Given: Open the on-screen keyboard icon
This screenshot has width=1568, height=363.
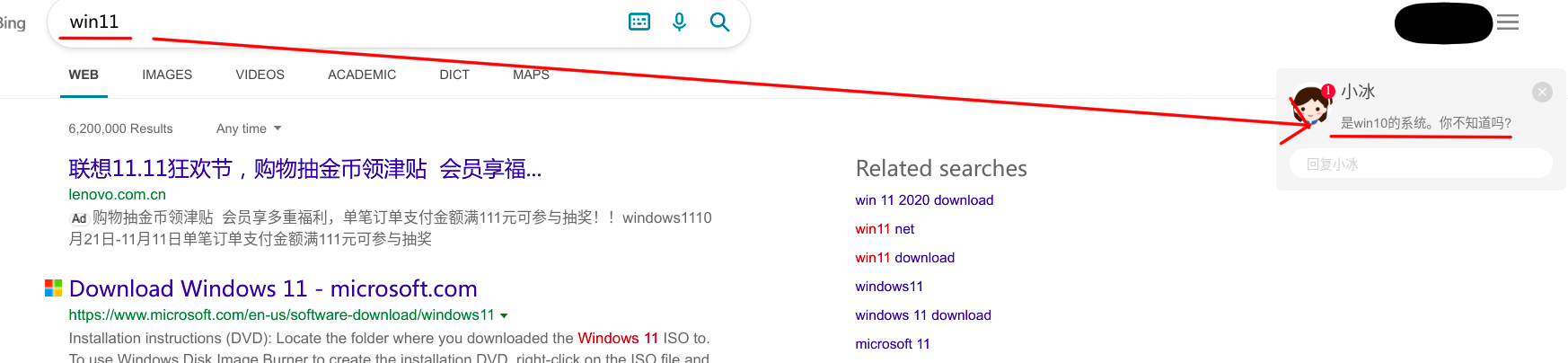Looking at the screenshot, I should click(639, 22).
